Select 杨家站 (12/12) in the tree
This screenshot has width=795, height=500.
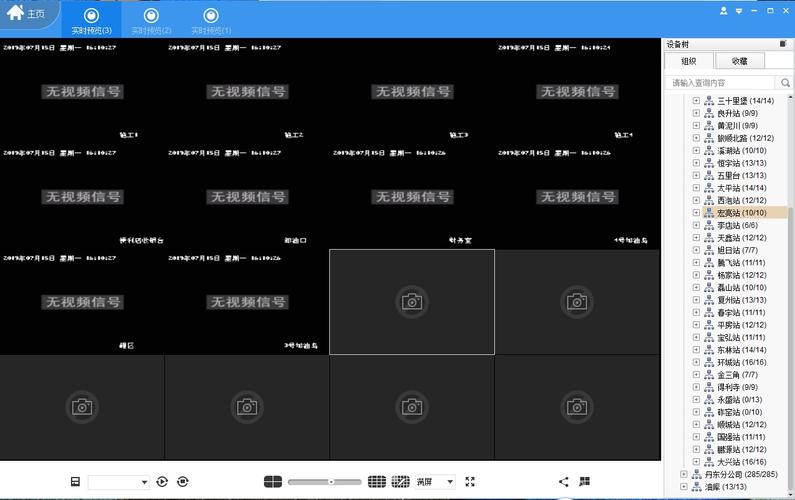741,275
